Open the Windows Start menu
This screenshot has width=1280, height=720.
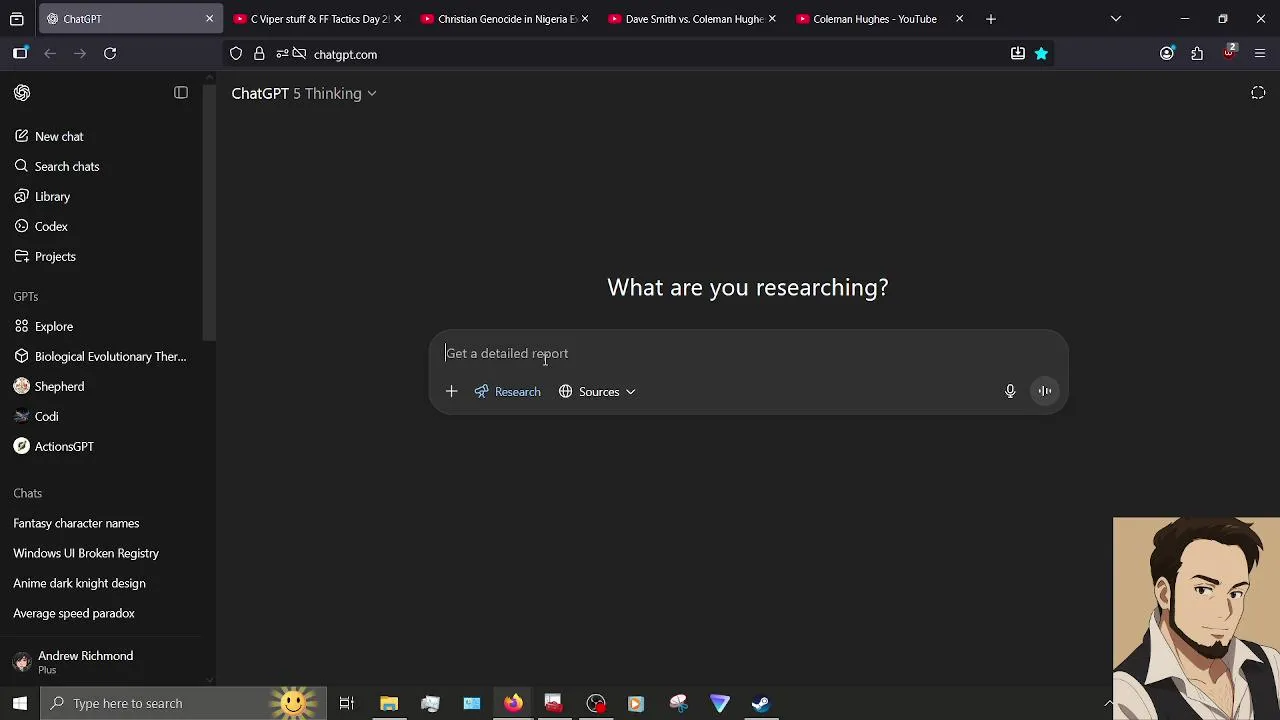pos(20,703)
